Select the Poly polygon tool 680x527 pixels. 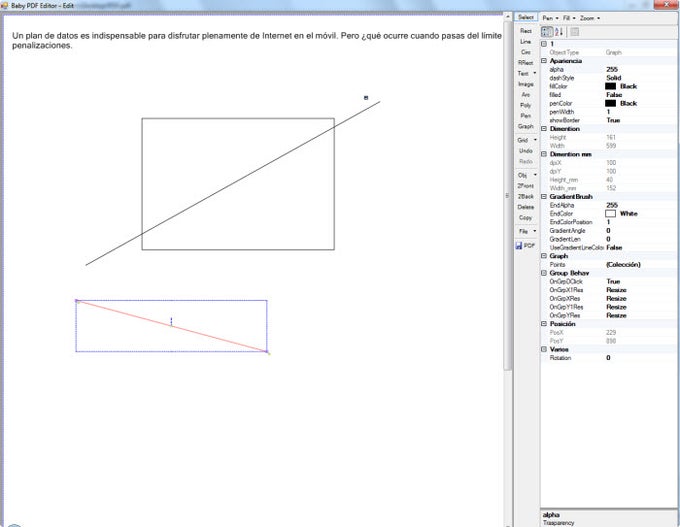pos(526,105)
